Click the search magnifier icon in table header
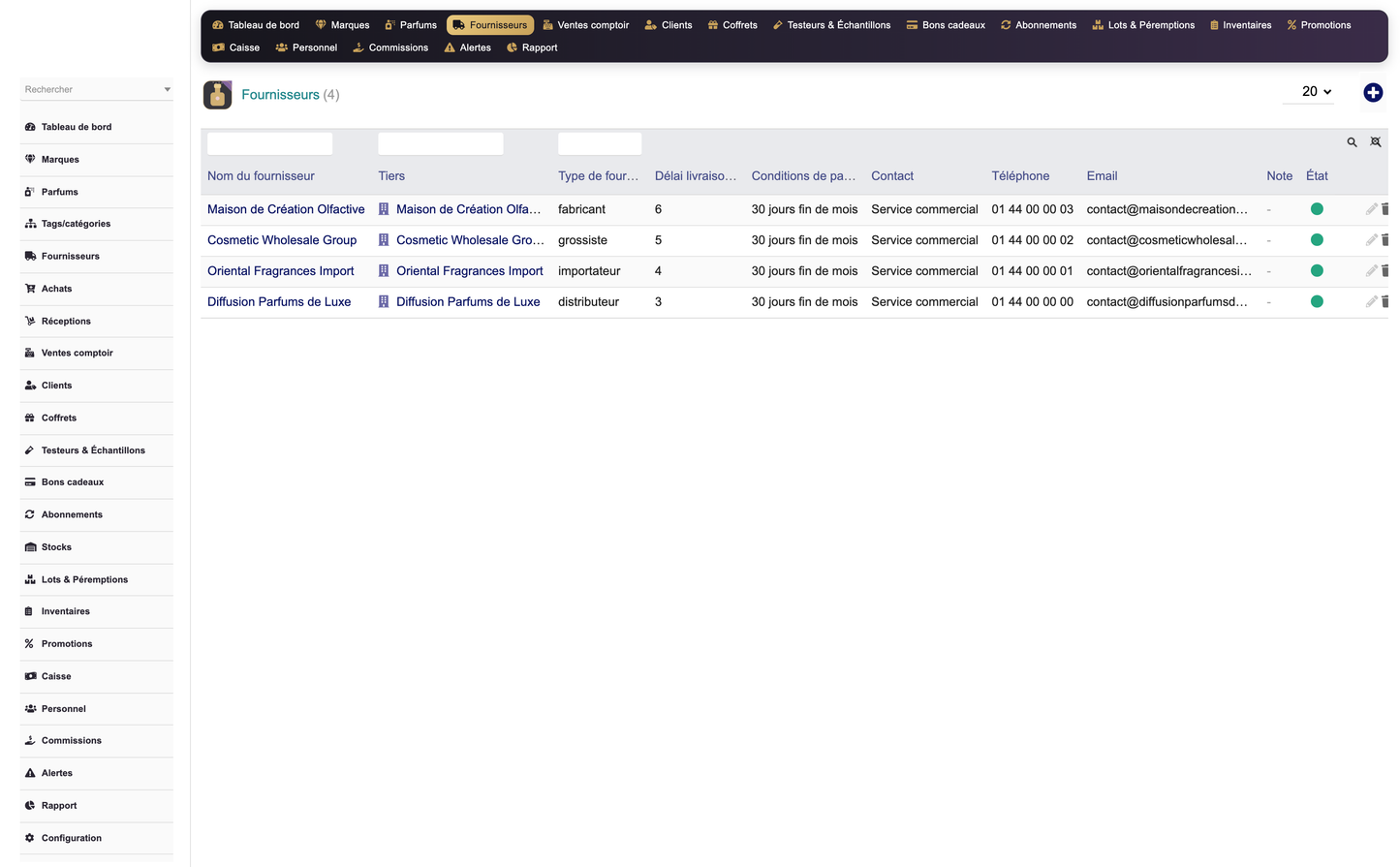 1352,142
